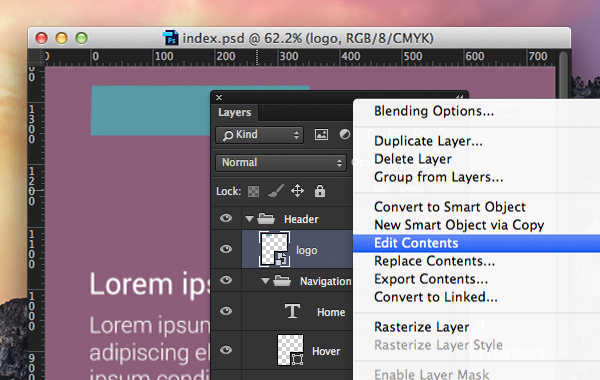Zoom the index.psd window with green button
The width and height of the screenshot is (600, 380).
81,38
